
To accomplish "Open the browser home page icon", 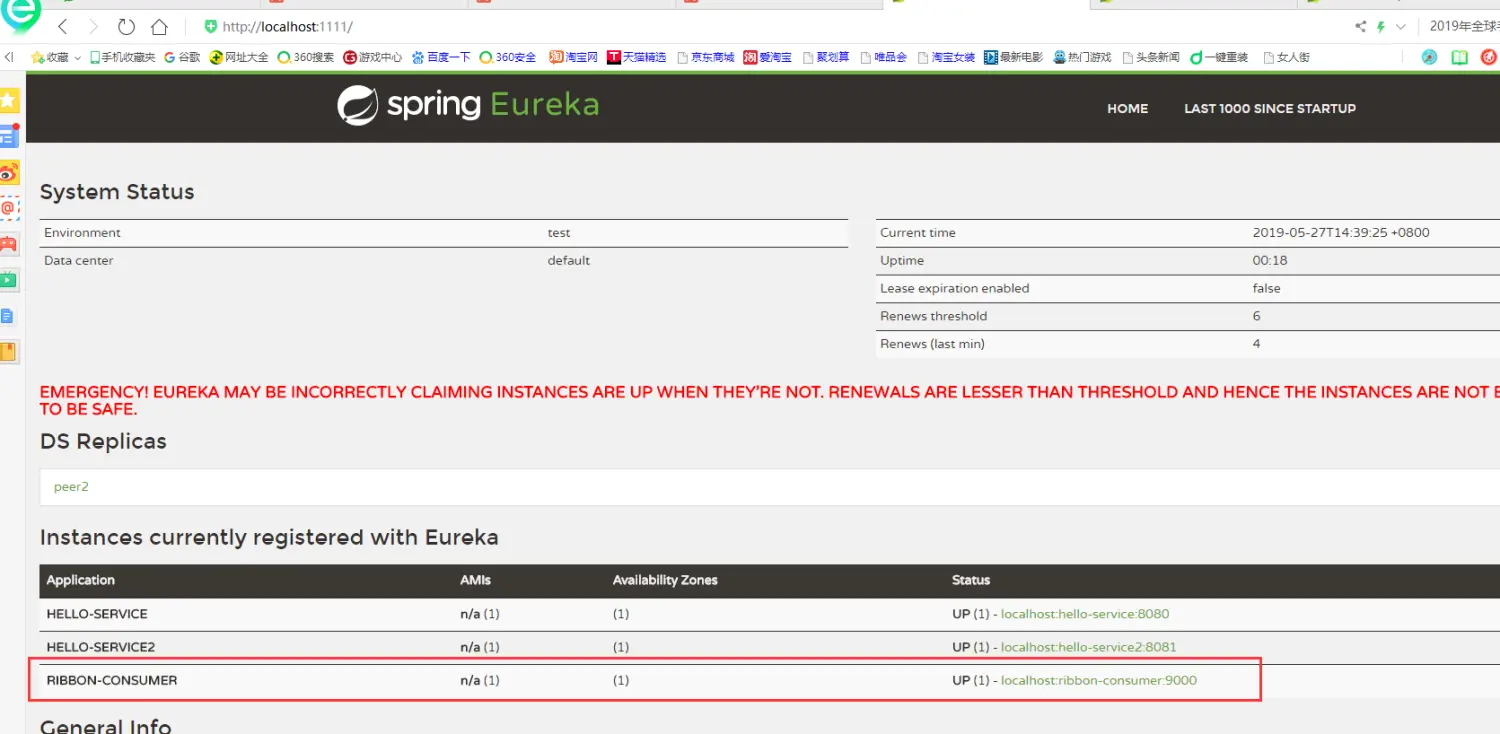I will [x=159, y=27].
